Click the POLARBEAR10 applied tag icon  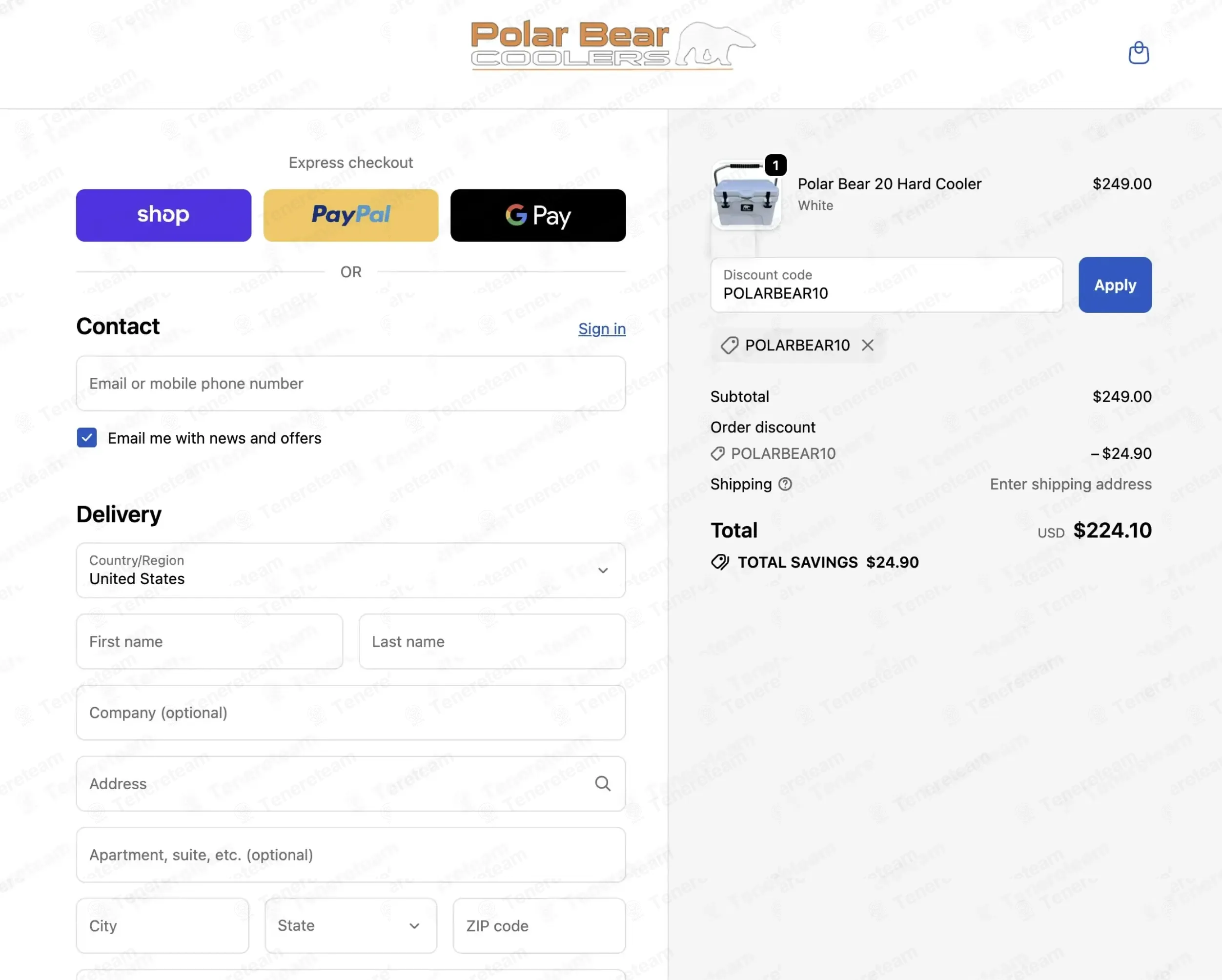(729, 345)
